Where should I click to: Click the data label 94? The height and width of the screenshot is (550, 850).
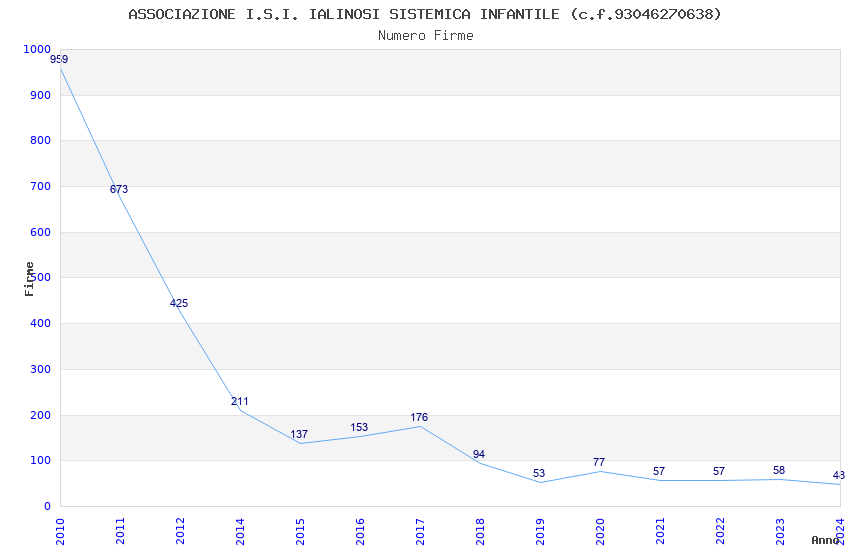[479, 455]
